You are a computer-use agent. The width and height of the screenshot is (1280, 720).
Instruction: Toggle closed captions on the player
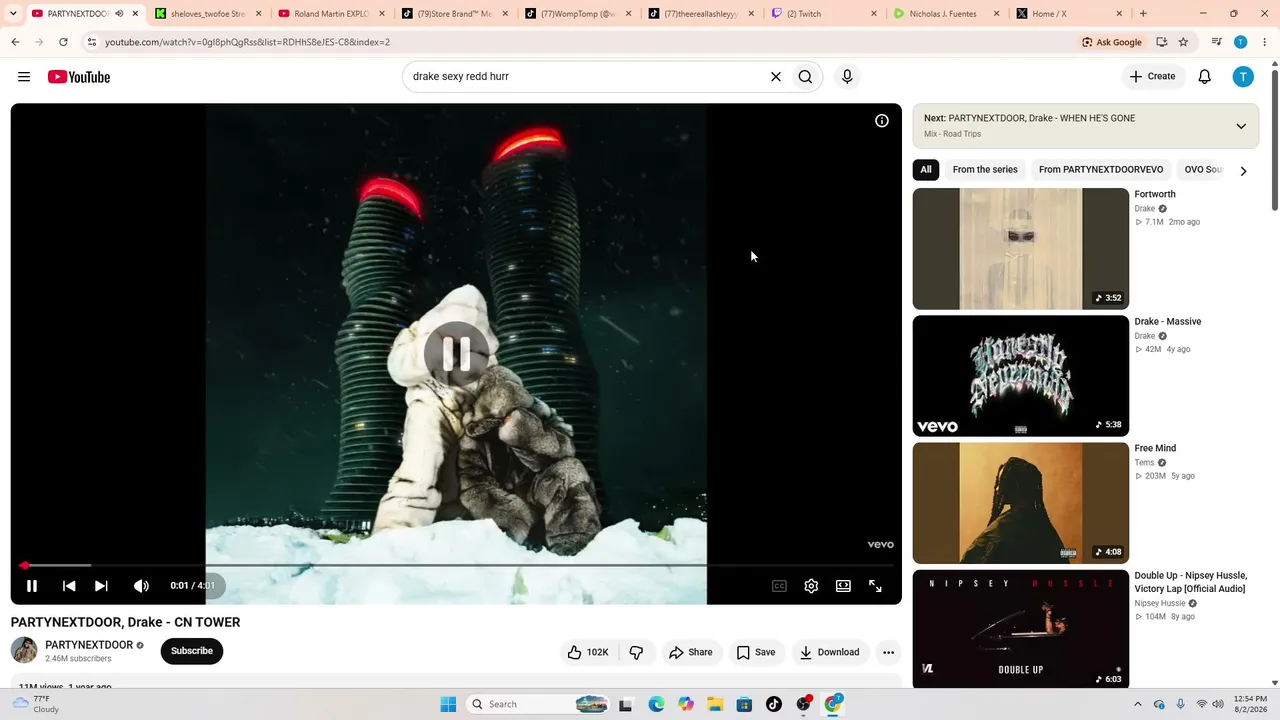point(779,586)
